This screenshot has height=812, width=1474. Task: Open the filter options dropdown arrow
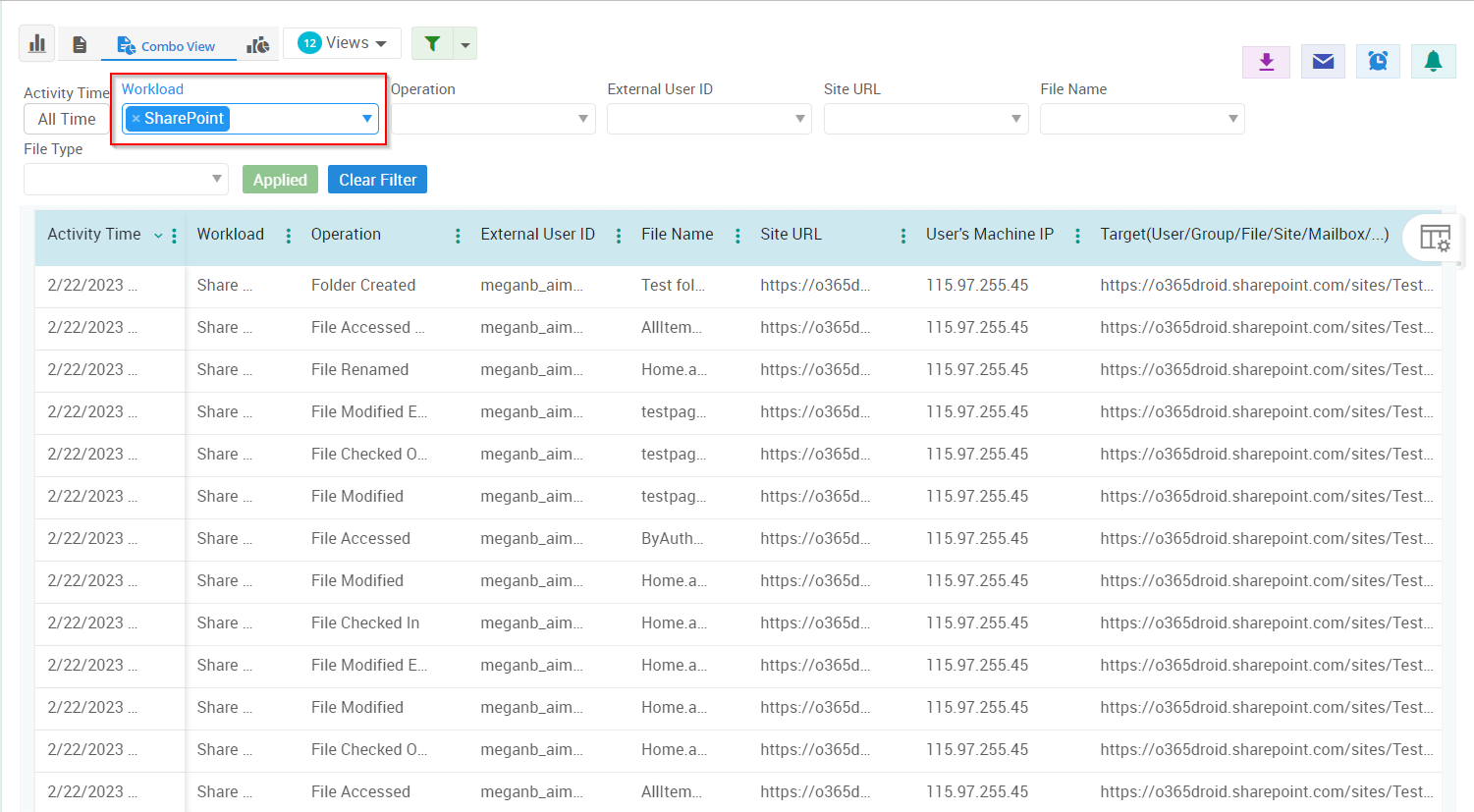coord(465,44)
